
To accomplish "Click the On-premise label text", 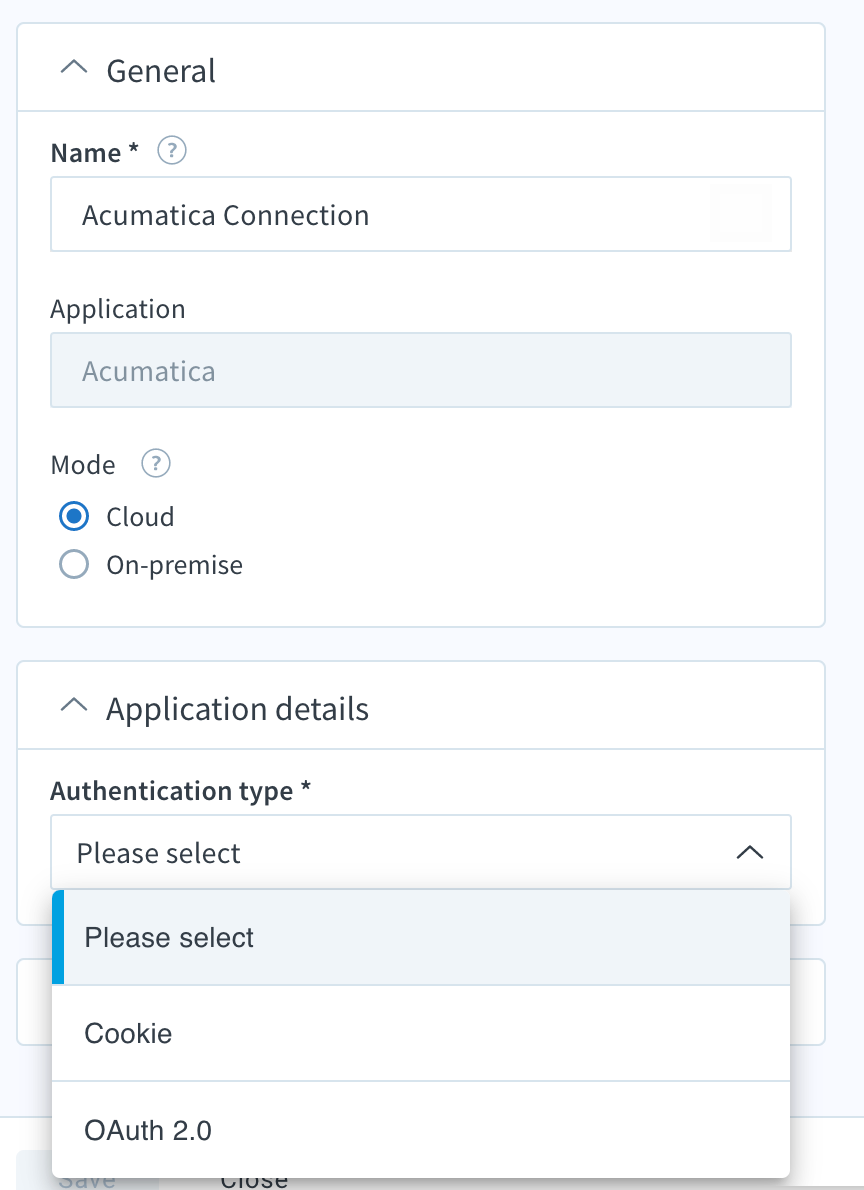I will (175, 565).
